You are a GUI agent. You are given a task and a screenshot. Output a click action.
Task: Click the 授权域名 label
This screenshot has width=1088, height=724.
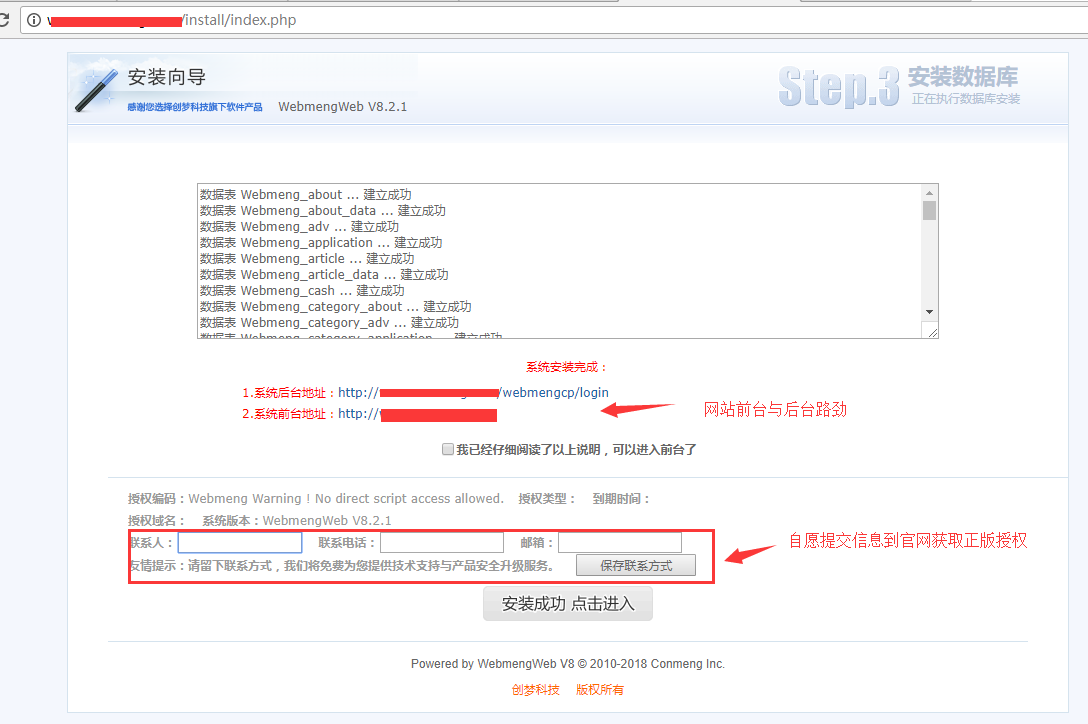(156, 521)
